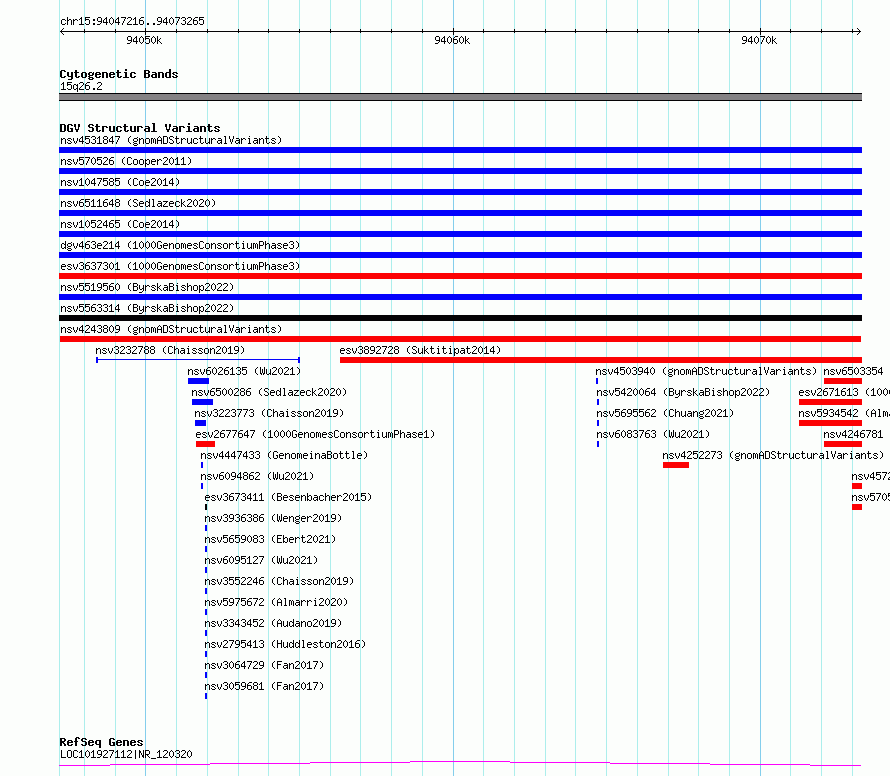The width and height of the screenshot is (890, 776).
Task: Open LOC101927112|NR_120320 gene label
Action: pyautogui.click(x=126, y=754)
